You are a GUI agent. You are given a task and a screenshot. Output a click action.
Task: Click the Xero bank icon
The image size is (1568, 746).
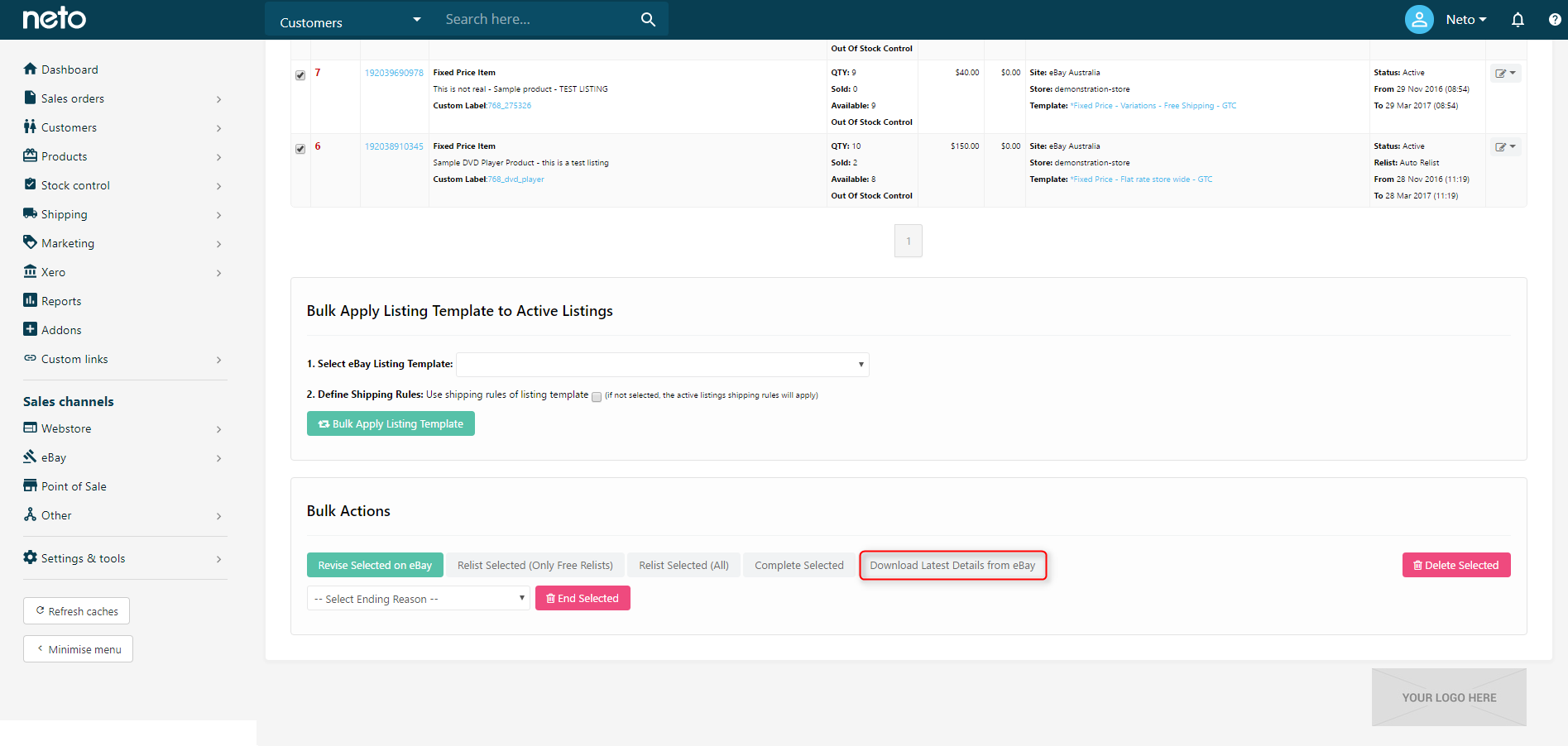(x=31, y=271)
